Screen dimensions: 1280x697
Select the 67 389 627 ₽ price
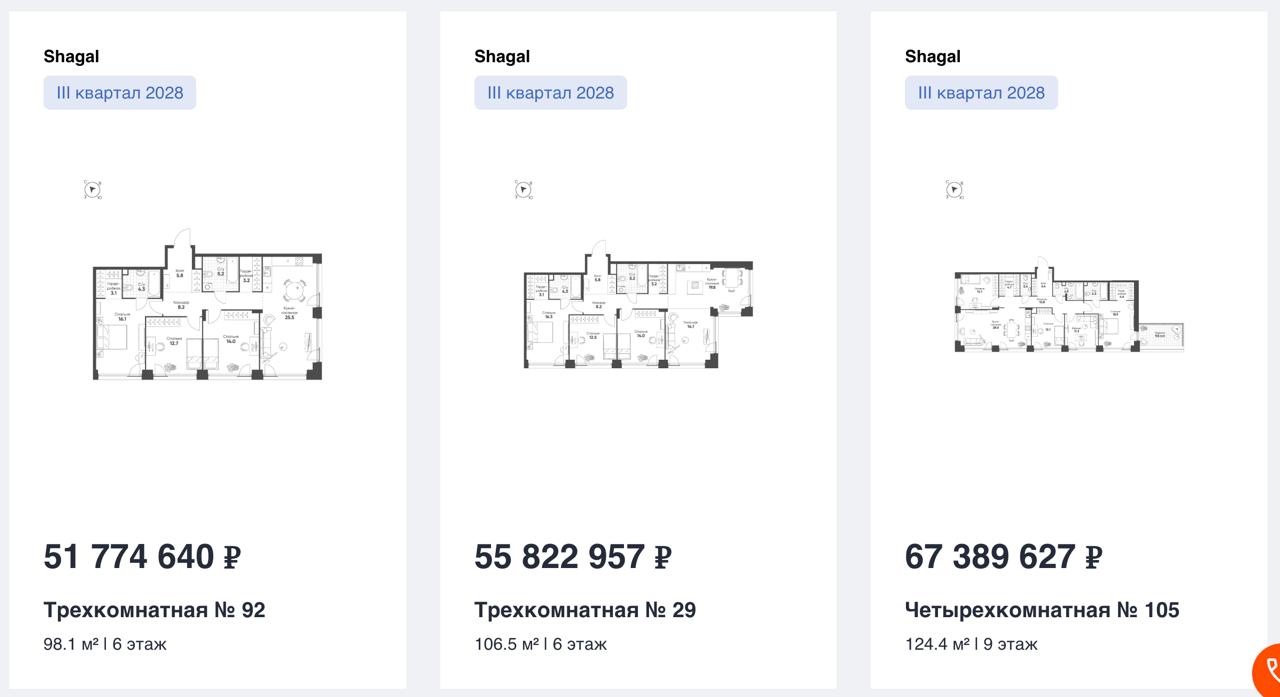click(x=1003, y=557)
